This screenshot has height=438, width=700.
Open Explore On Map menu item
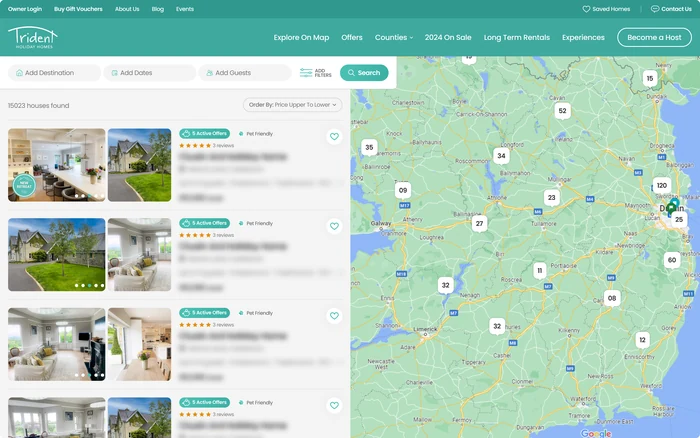tap(301, 38)
